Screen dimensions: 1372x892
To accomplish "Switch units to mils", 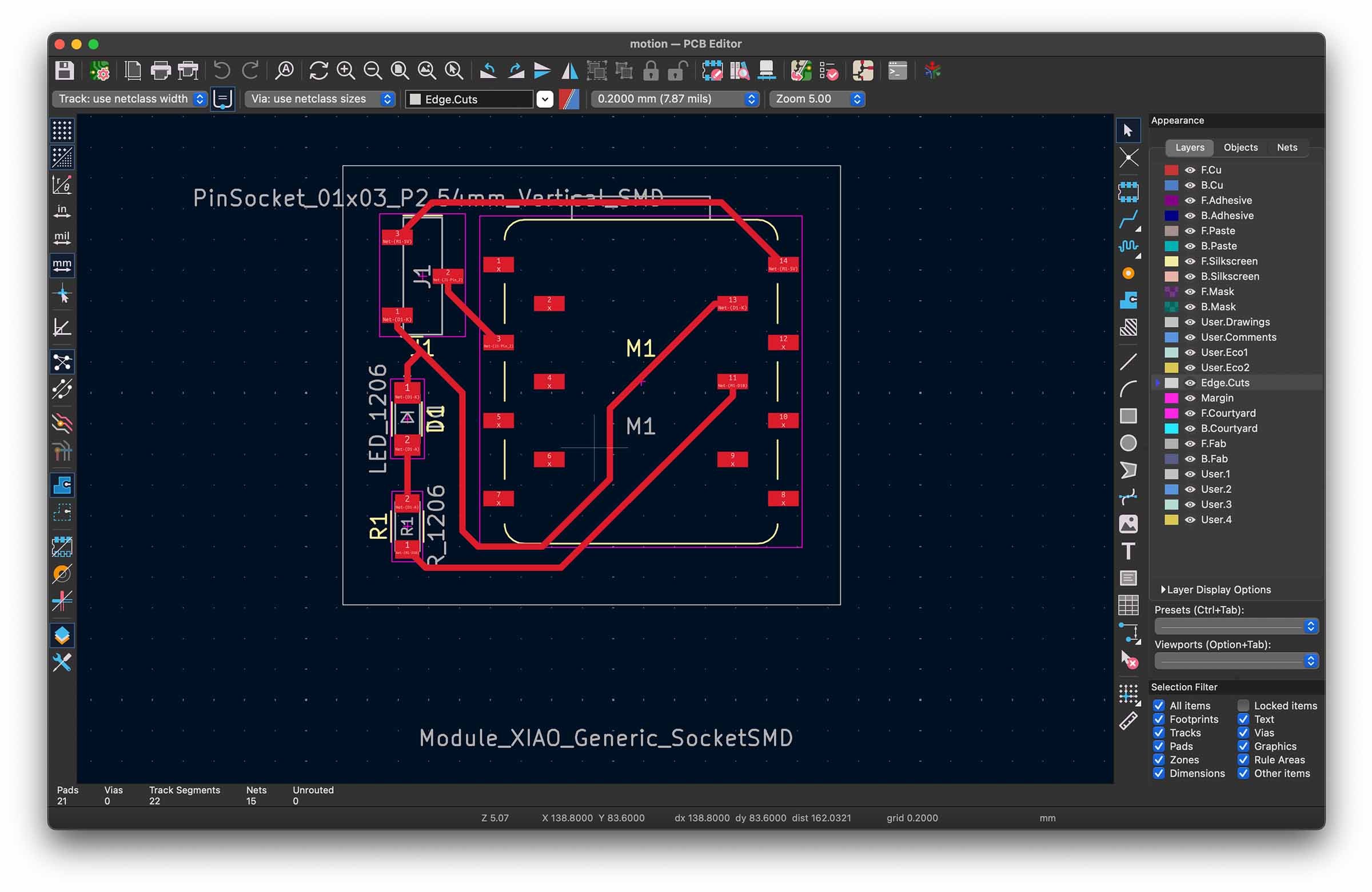I will pos(62,238).
